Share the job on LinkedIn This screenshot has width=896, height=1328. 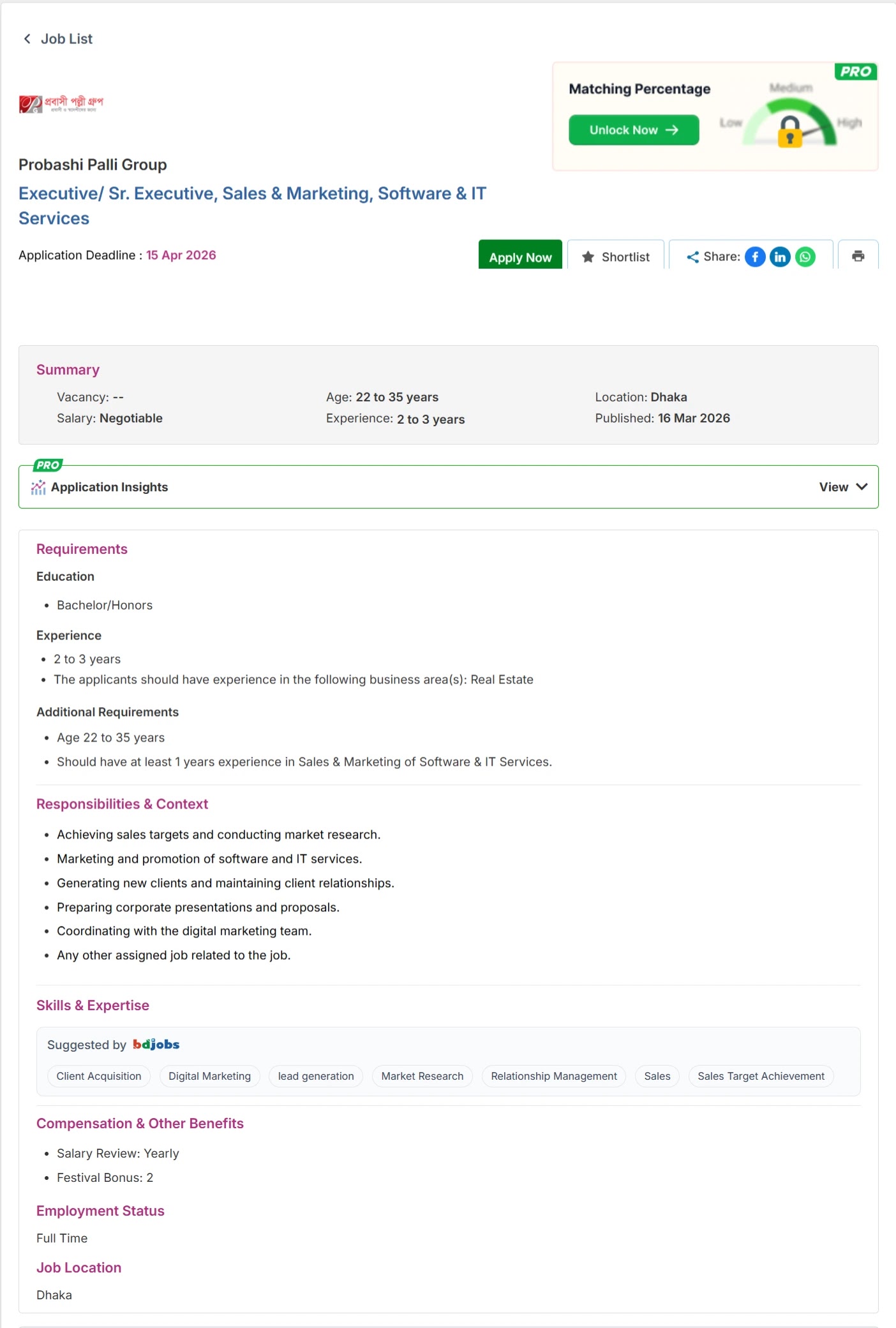pos(780,257)
